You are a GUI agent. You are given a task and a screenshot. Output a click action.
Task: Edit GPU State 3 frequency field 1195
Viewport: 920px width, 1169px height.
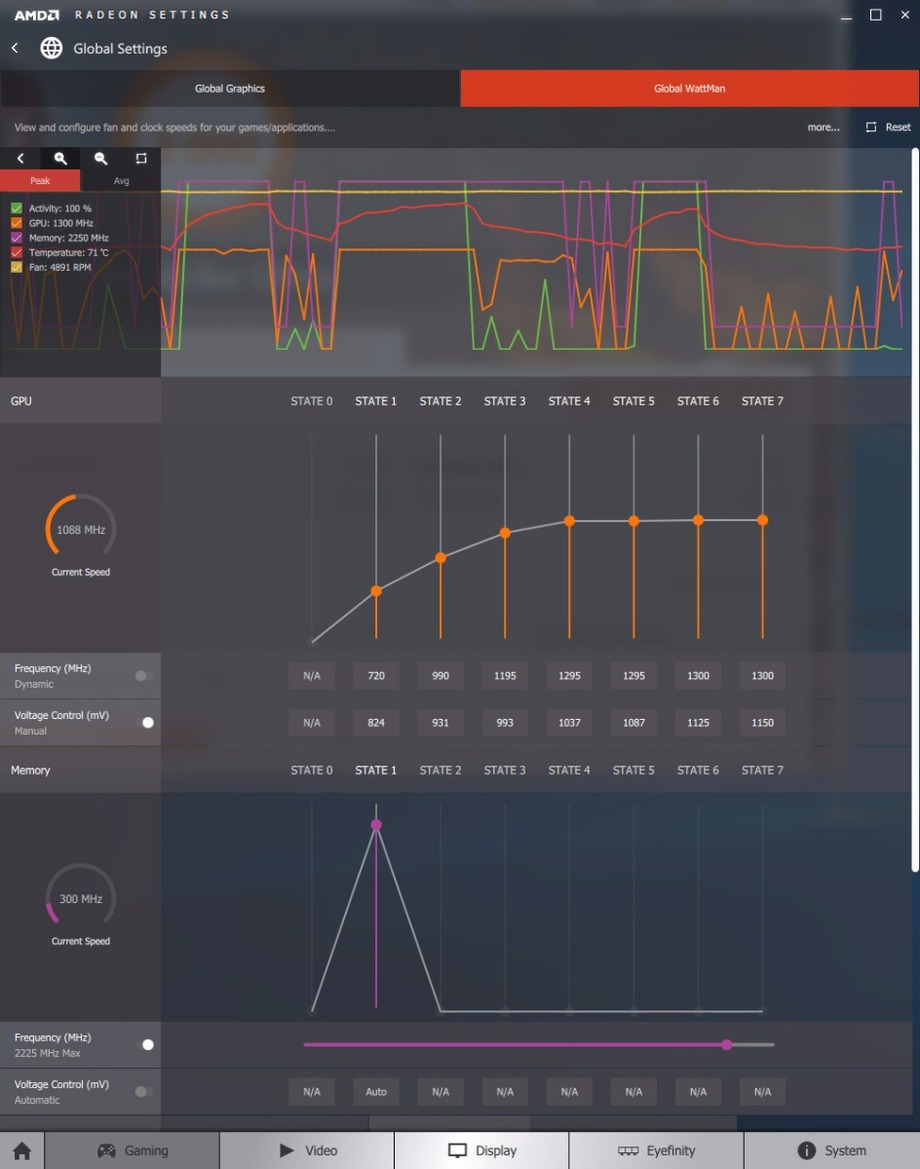click(505, 675)
